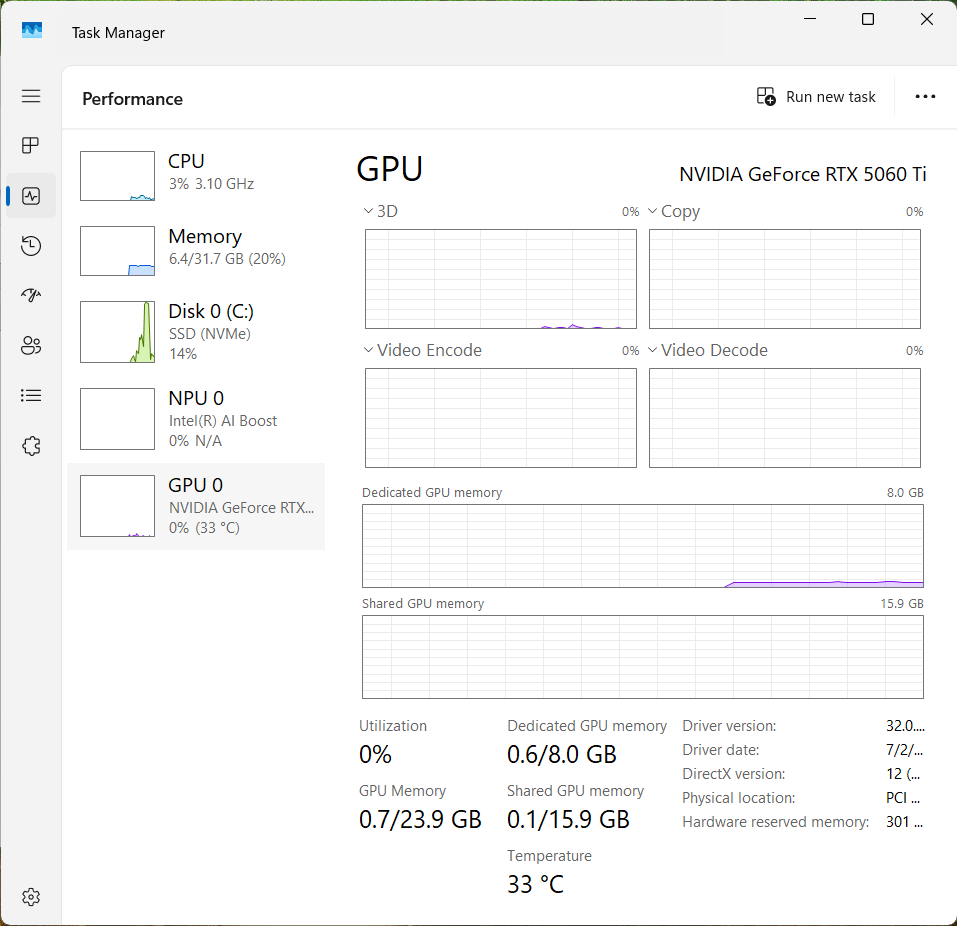Click the Utilization '0%' value
The width and height of the screenshot is (957, 926).
pyautogui.click(x=375, y=754)
